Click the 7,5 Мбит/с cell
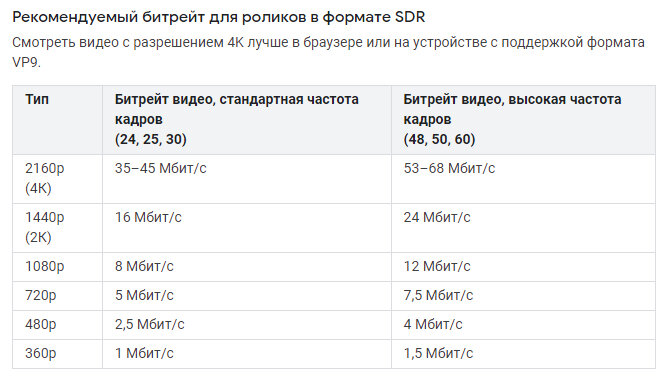This screenshot has width=670, height=387. 438,296
